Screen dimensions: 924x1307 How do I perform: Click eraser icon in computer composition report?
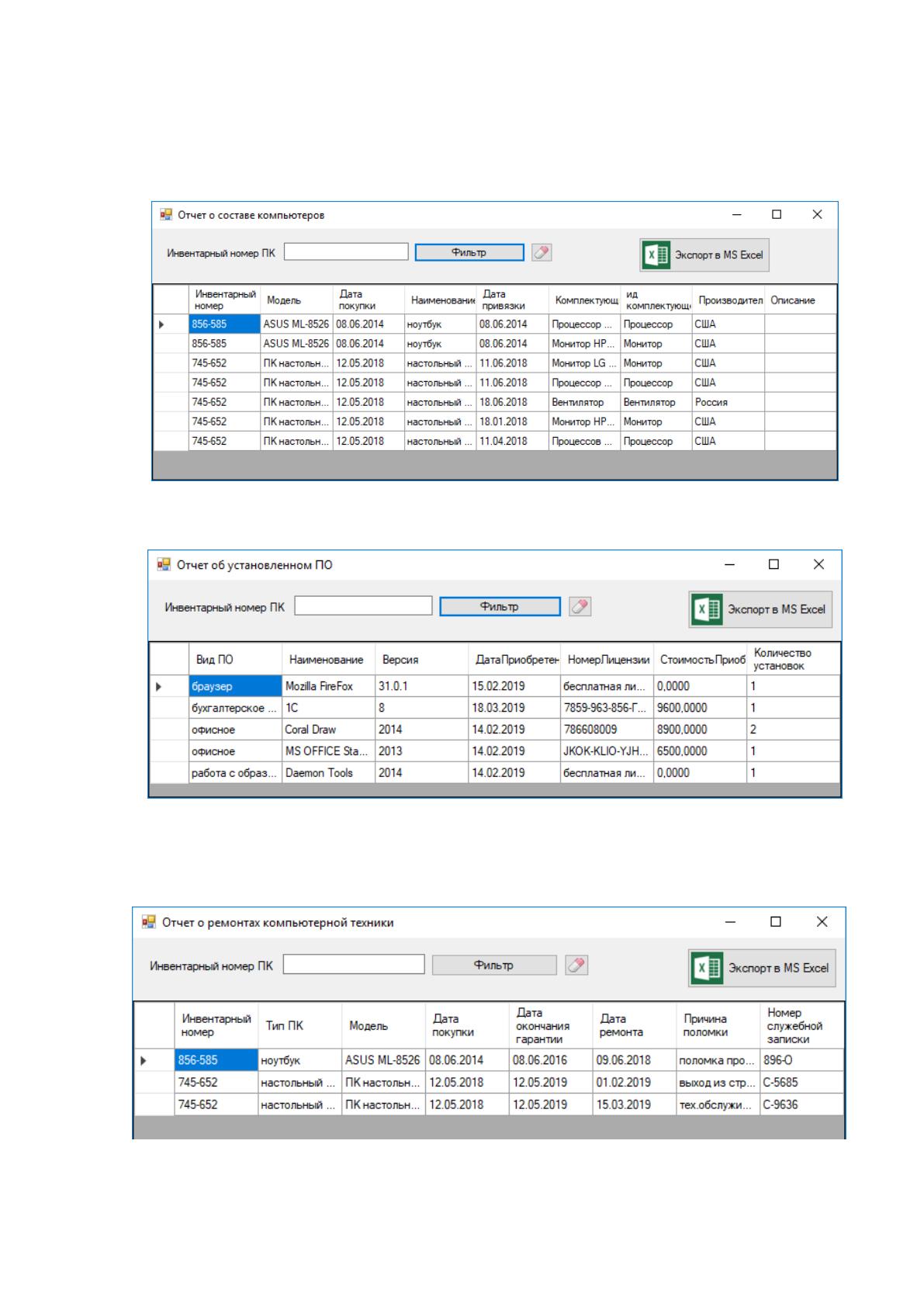(542, 252)
